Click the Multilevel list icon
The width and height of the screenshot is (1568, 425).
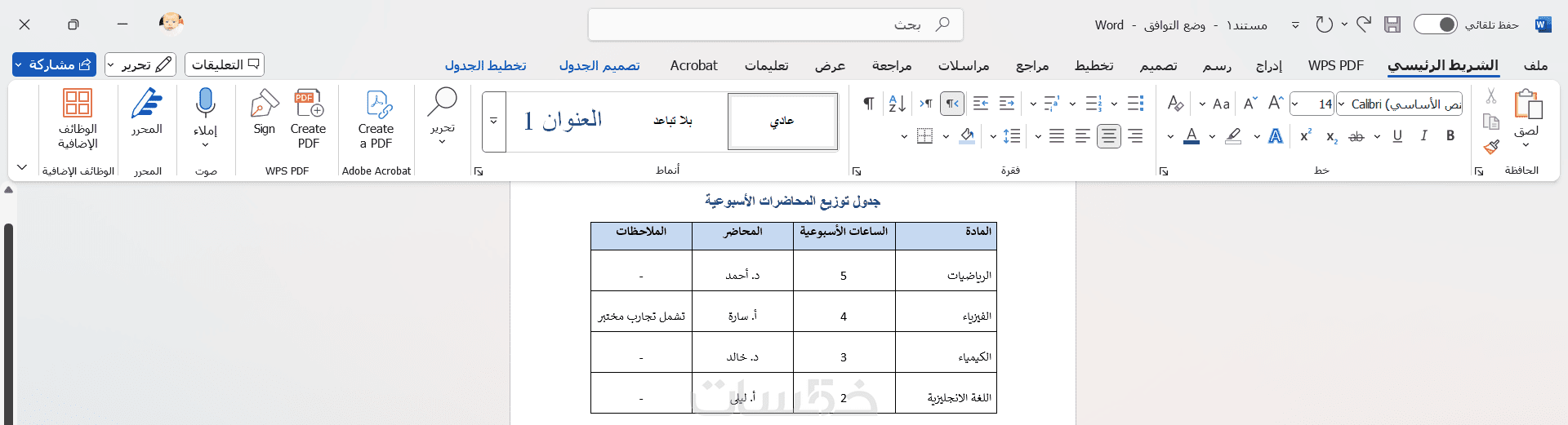coord(1052,104)
